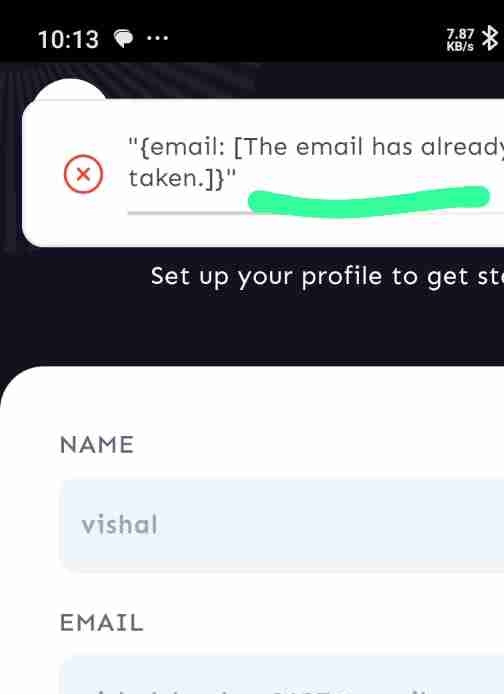Tap the email already taken error message
Image resolution: width=504 pixels, height=694 pixels.
[x=316, y=162]
